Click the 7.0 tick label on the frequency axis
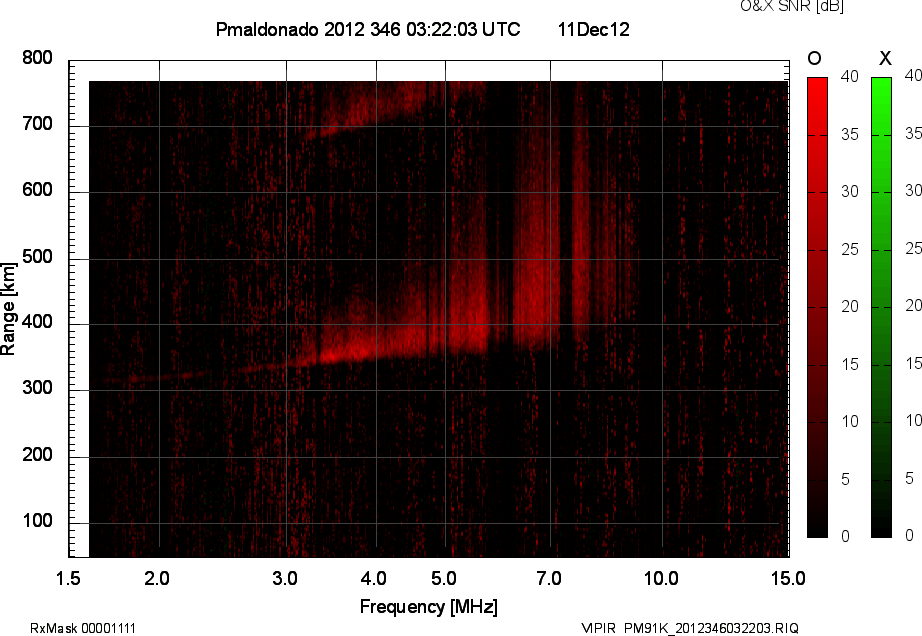This screenshot has height=636, width=922. (549, 578)
